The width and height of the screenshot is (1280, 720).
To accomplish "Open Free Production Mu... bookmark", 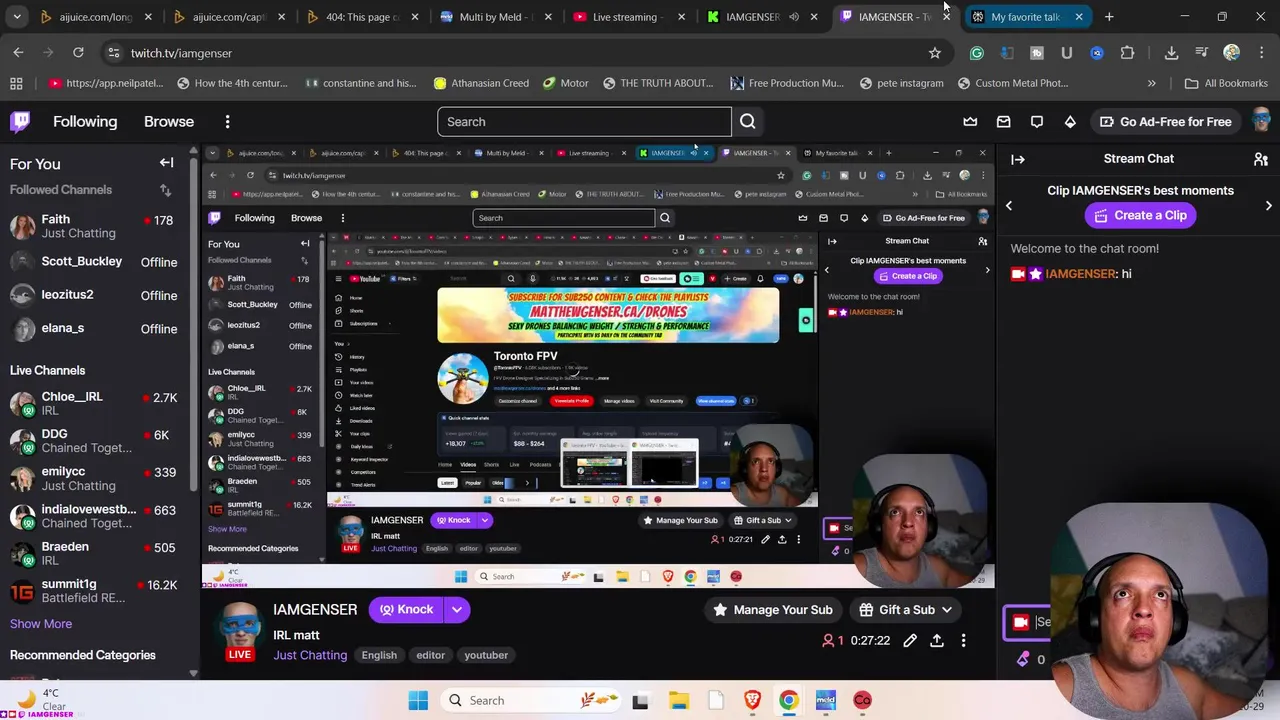I will [x=786, y=83].
